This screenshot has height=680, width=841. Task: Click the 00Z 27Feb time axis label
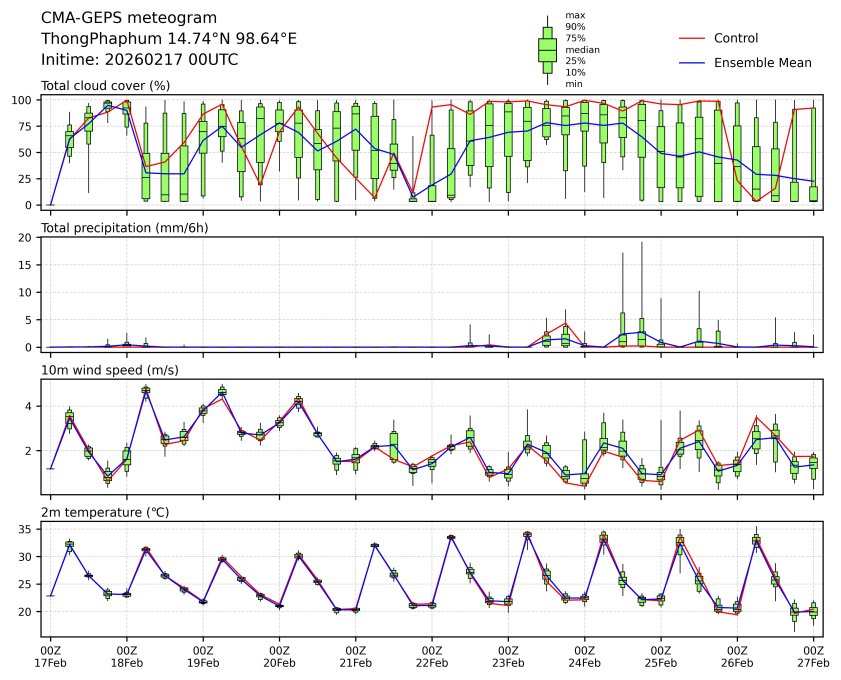(813, 656)
